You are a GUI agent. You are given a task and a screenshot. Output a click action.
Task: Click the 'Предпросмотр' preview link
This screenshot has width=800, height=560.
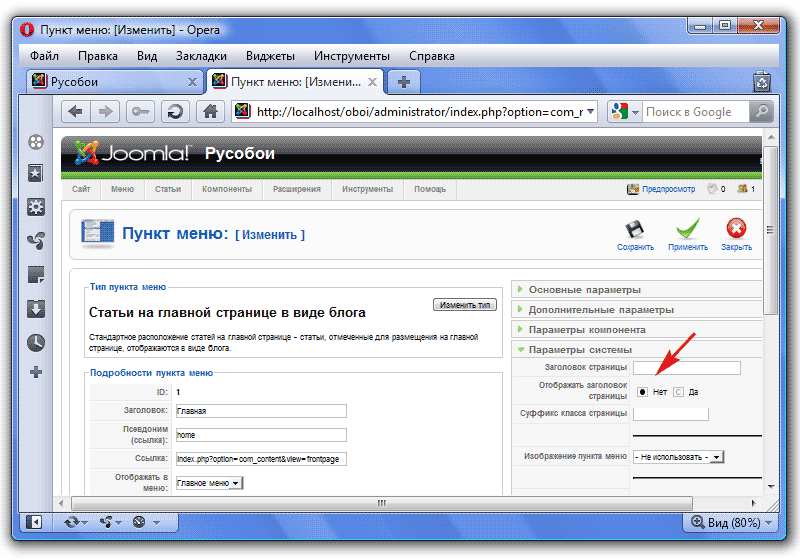click(662, 188)
